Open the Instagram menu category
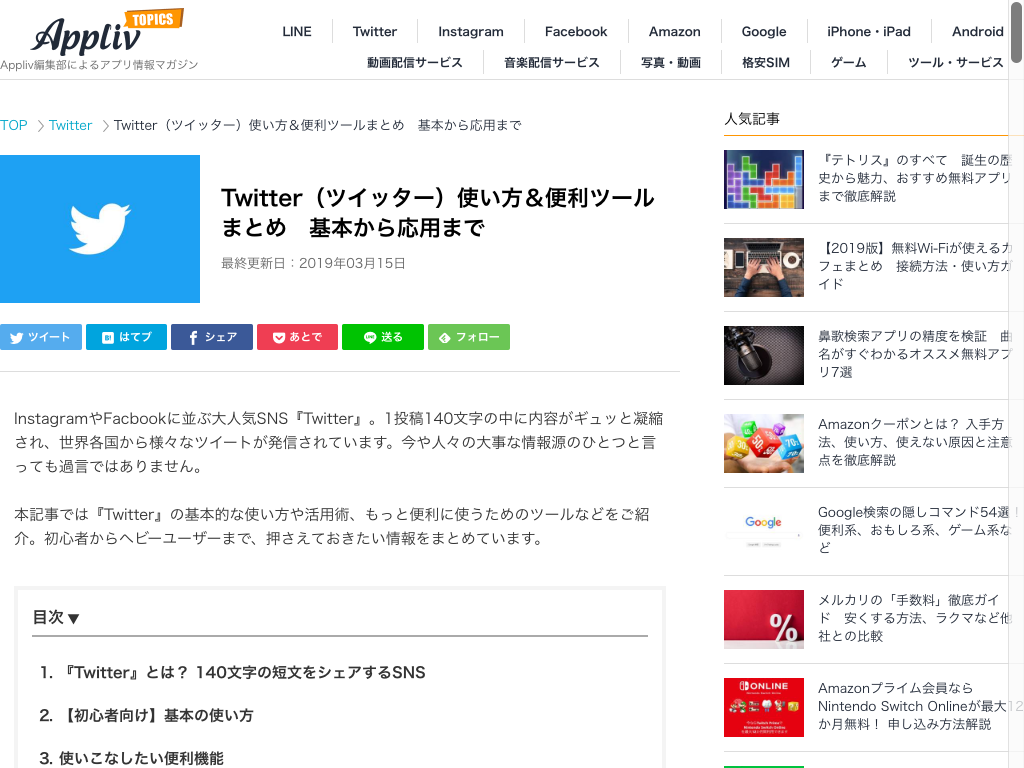The height and width of the screenshot is (768, 1024). pyautogui.click(x=470, y=31)
